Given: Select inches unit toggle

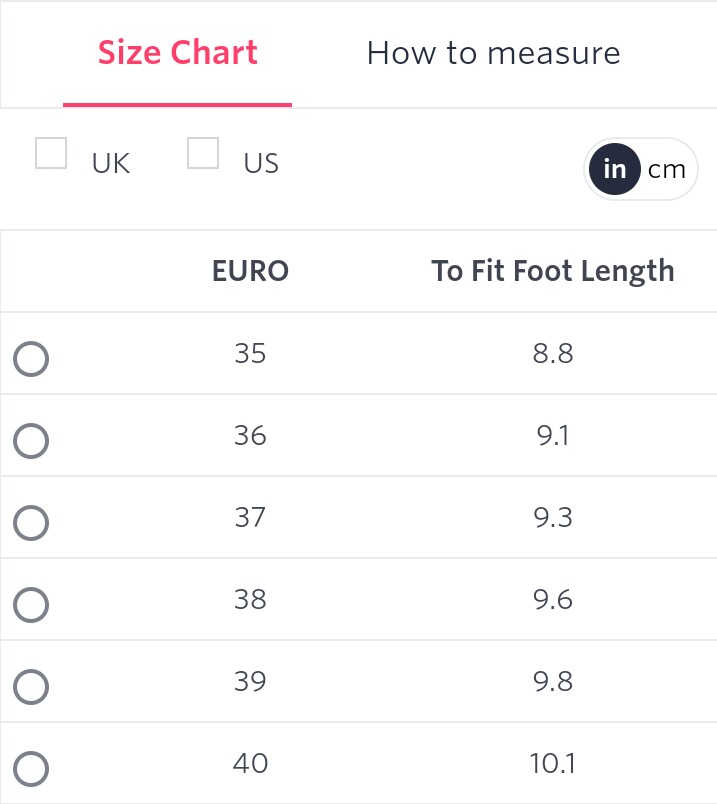Looking at the screenshot, I should tap(614, 169).
